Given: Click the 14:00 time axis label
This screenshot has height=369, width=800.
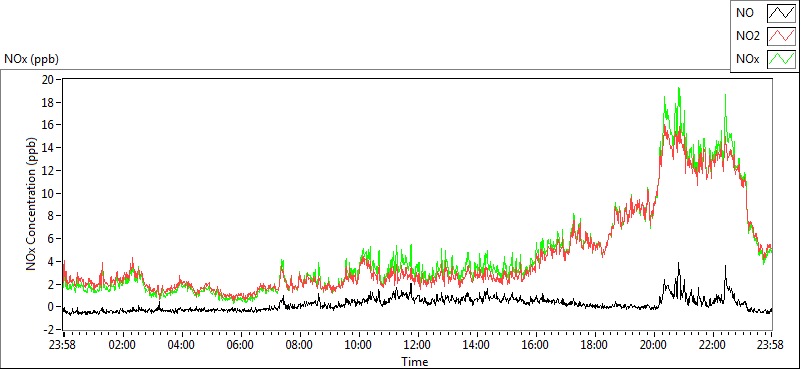Looking at the screenshot, I should (477, 344).
